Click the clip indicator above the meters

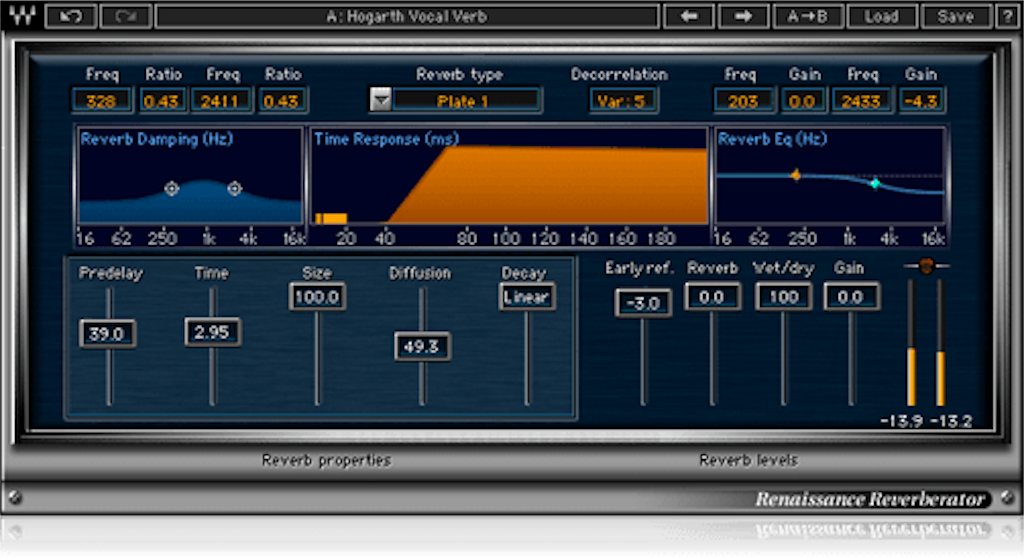tap(926, 265)
